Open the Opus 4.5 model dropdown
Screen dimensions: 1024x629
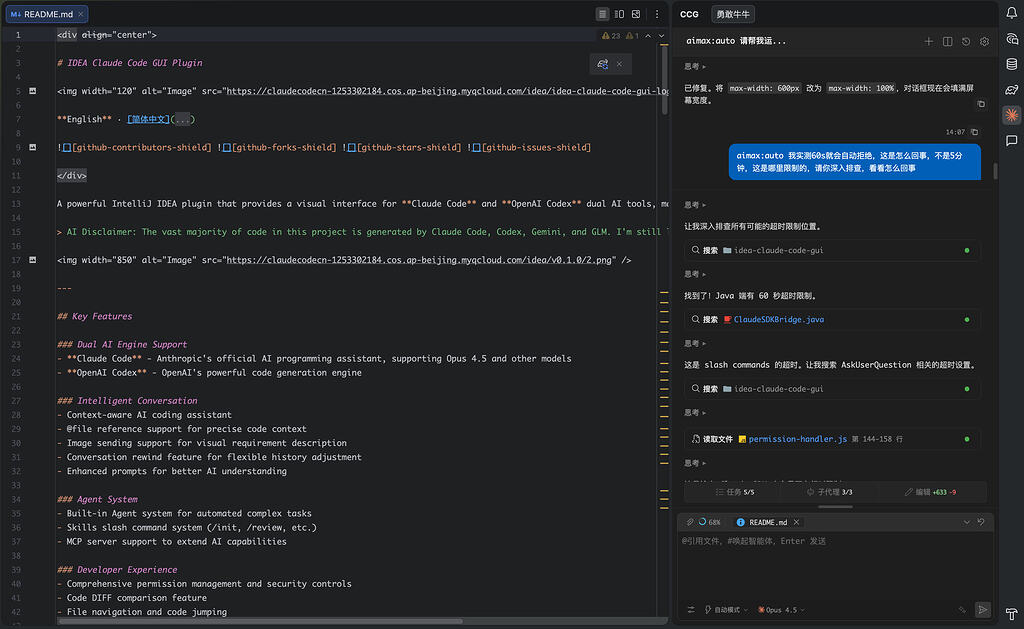pos(780,609)
